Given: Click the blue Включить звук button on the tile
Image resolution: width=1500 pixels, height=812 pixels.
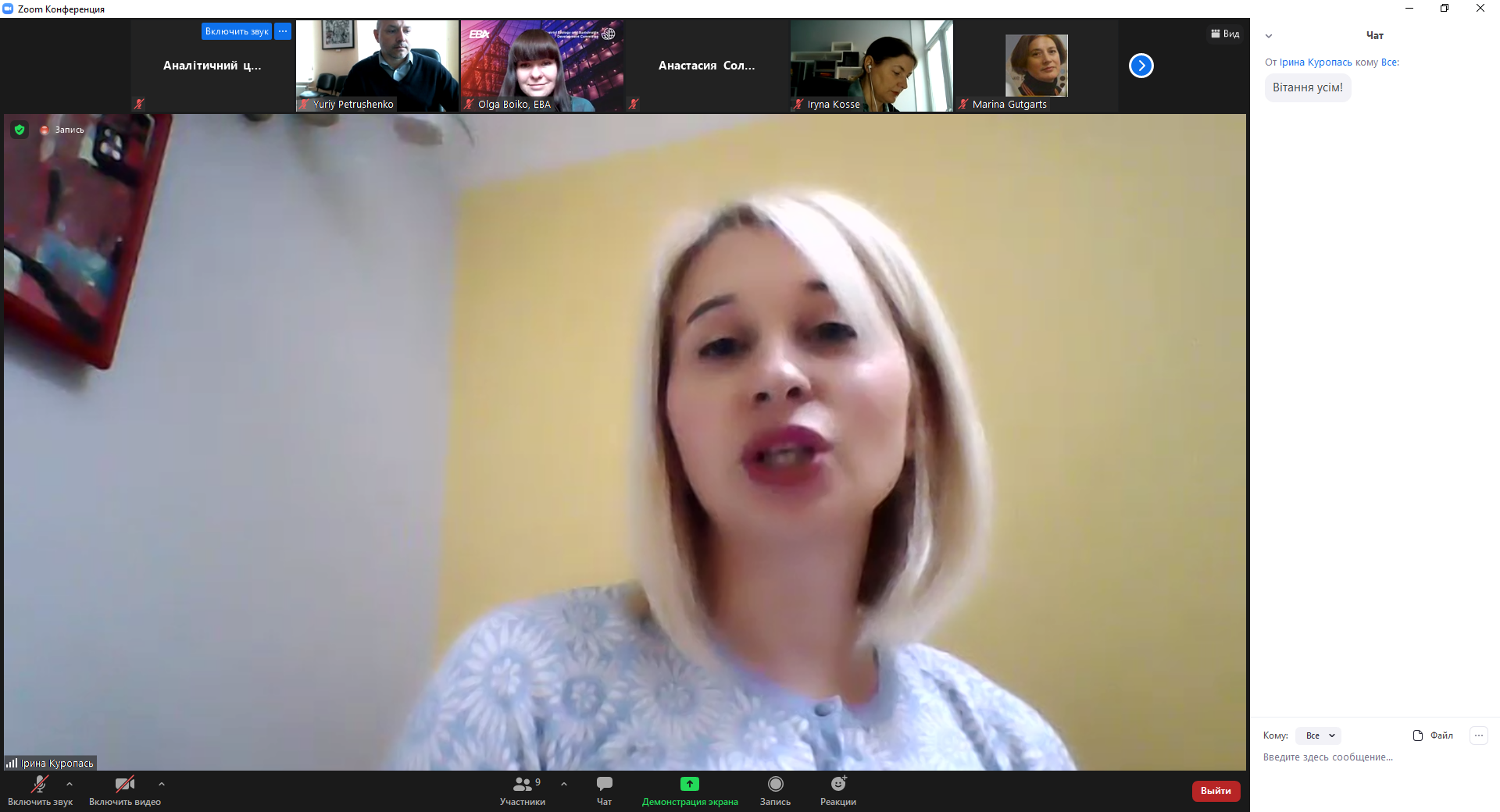Looking at the screenshot, I should [x=237, y=31].
